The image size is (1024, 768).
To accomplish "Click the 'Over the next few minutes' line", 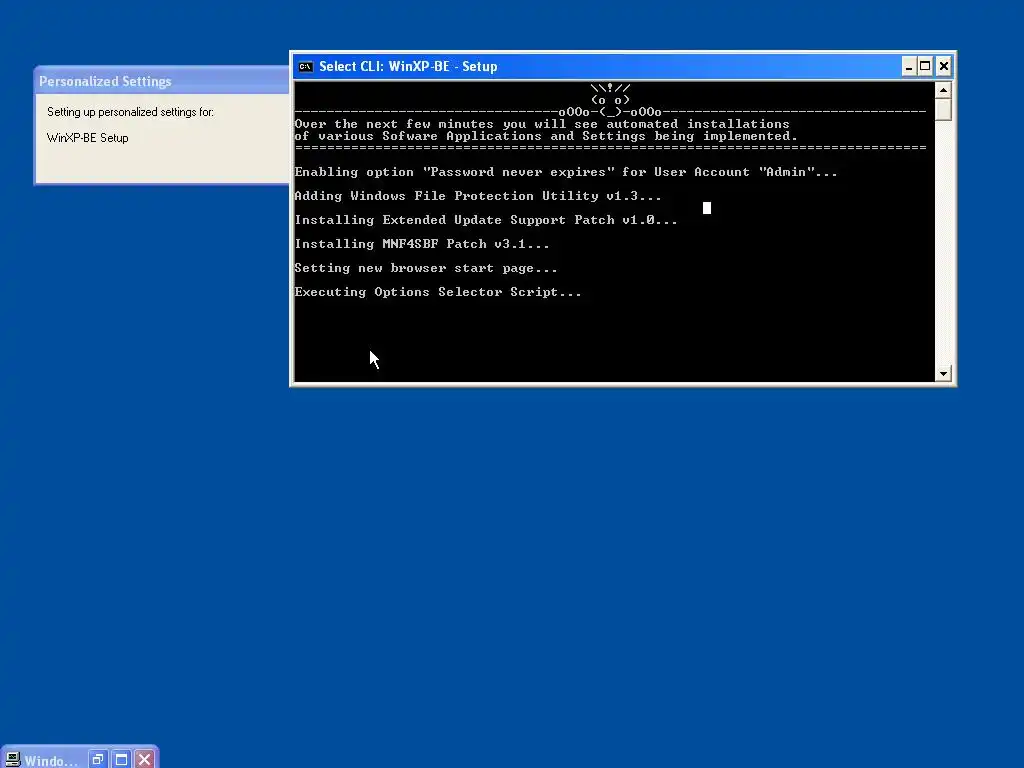I will coord(542,124).
